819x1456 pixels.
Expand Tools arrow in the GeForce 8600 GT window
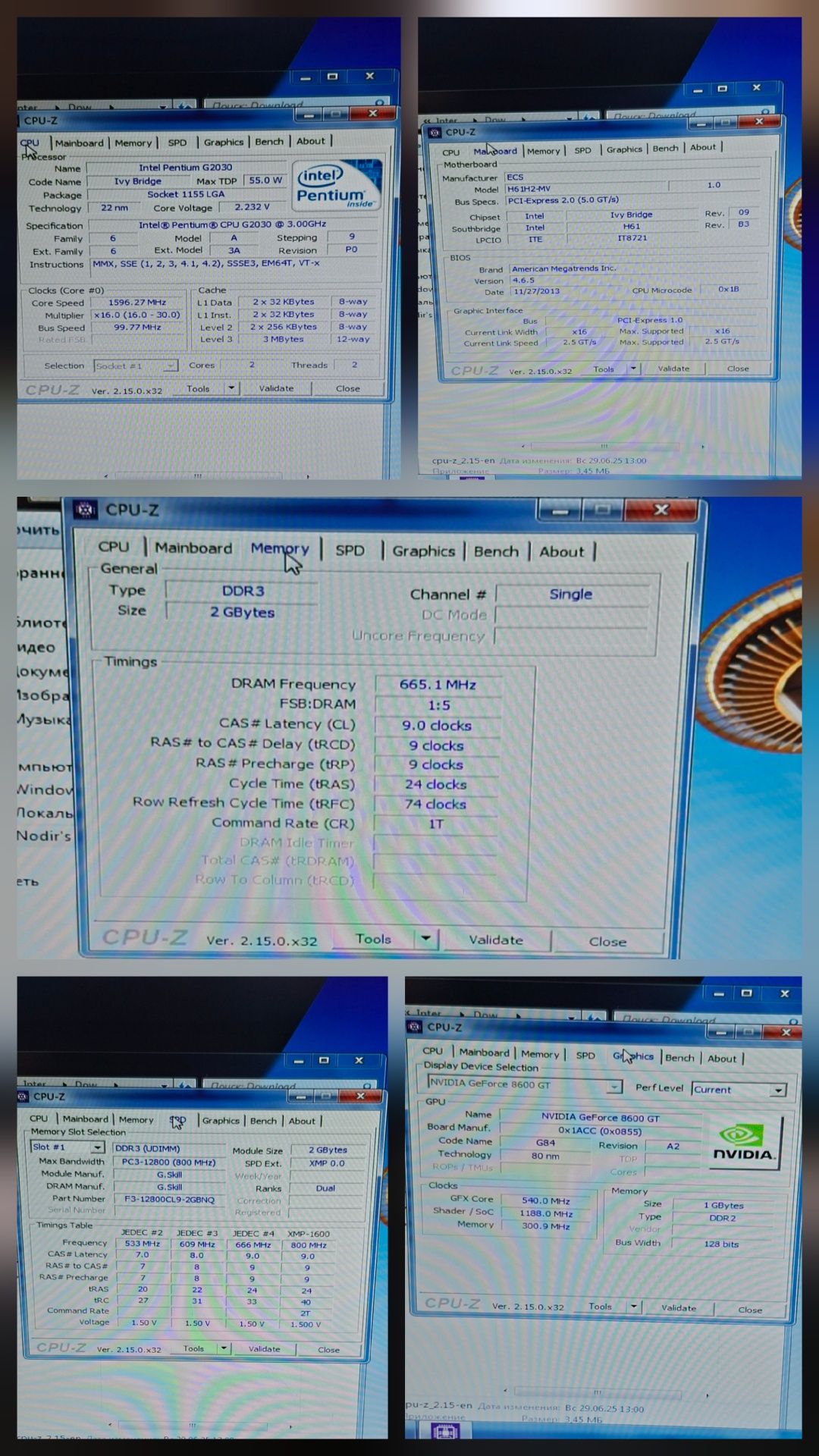[x=634, y=1307]
